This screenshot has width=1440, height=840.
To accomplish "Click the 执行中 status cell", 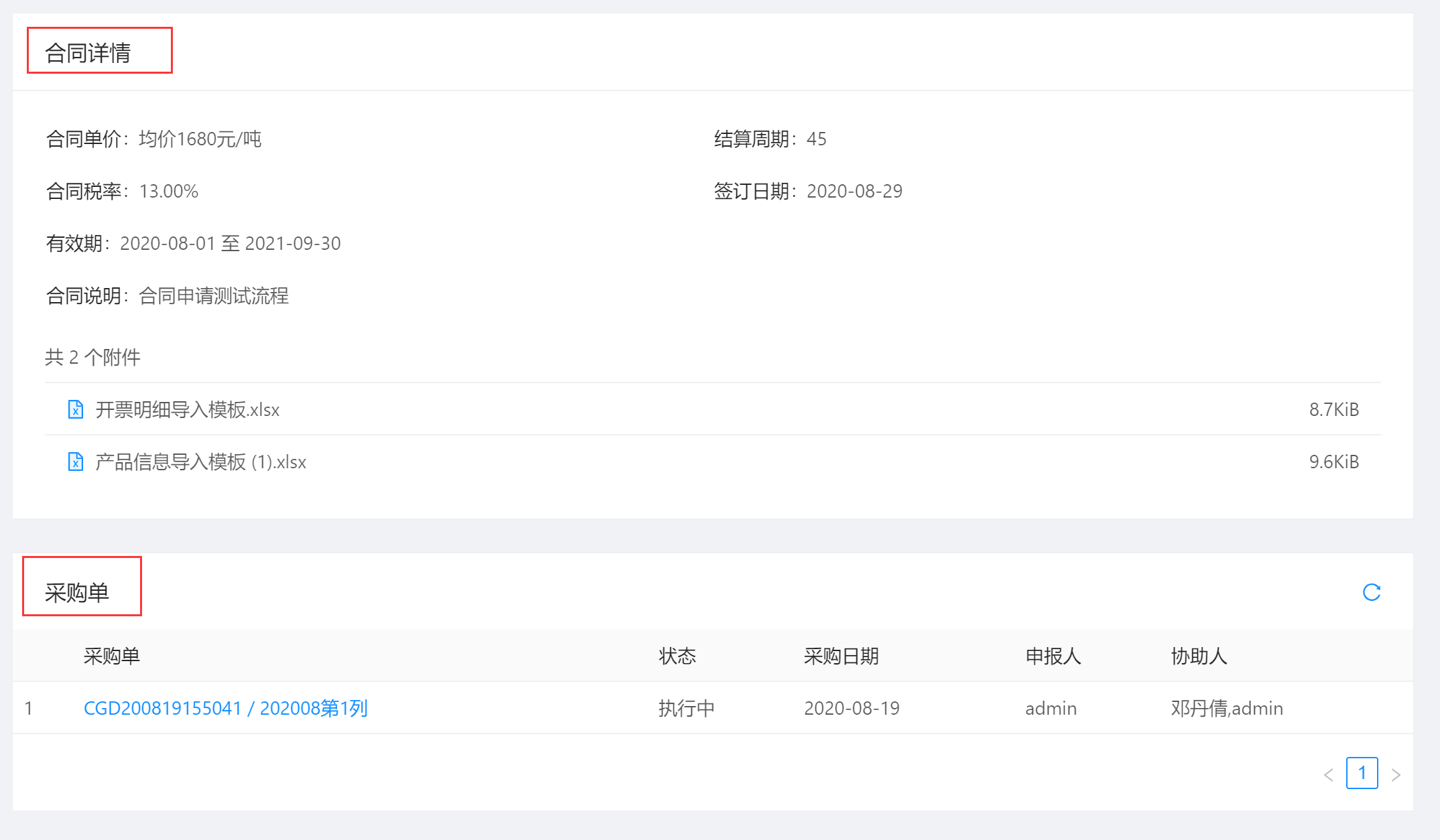I will (686, 708).
